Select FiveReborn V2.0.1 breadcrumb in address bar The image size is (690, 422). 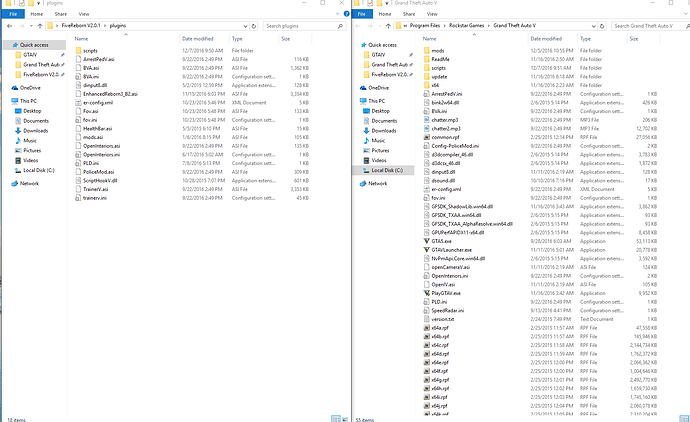[x=81, y=26]
